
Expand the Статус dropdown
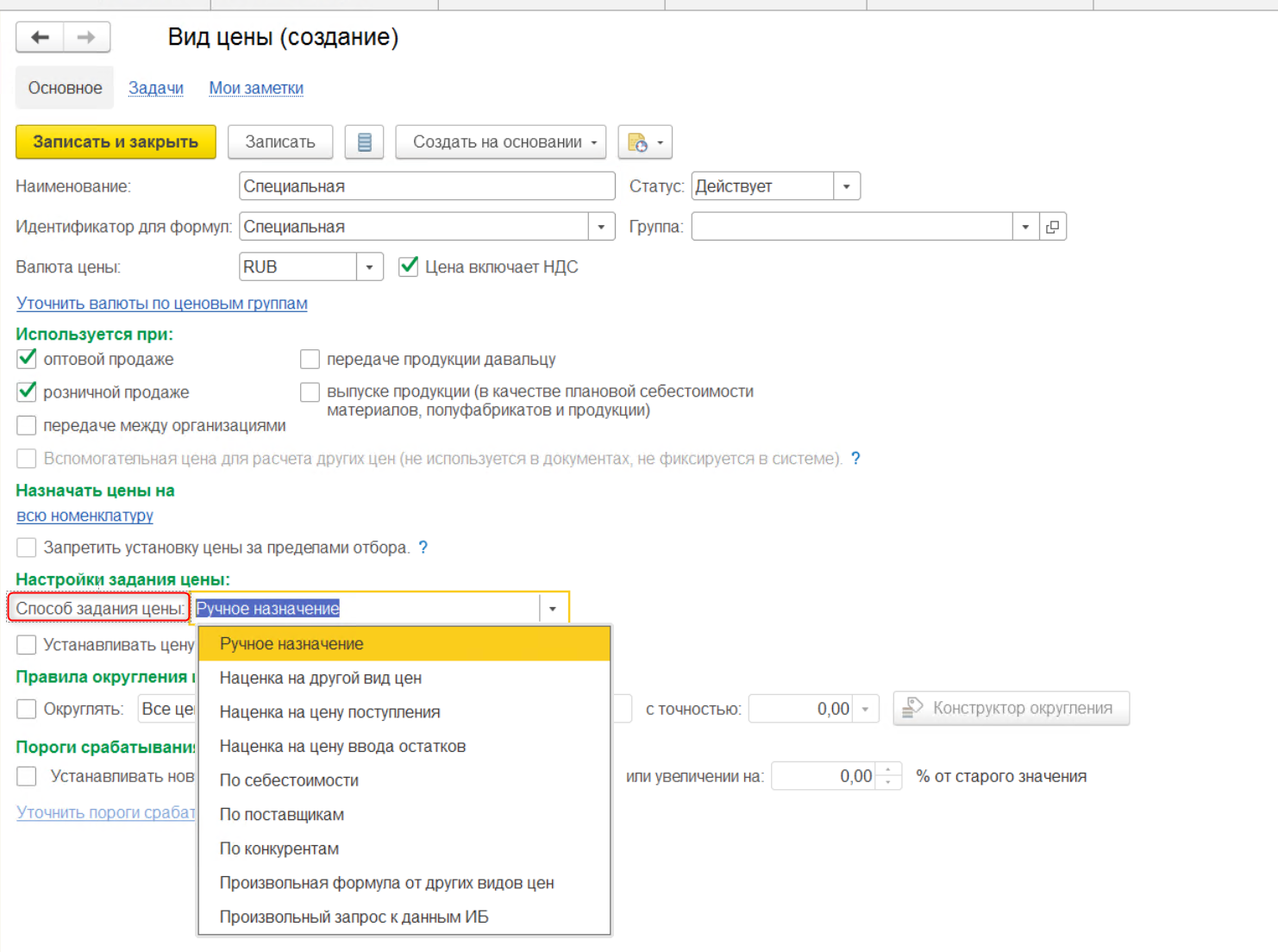[847, 186]
